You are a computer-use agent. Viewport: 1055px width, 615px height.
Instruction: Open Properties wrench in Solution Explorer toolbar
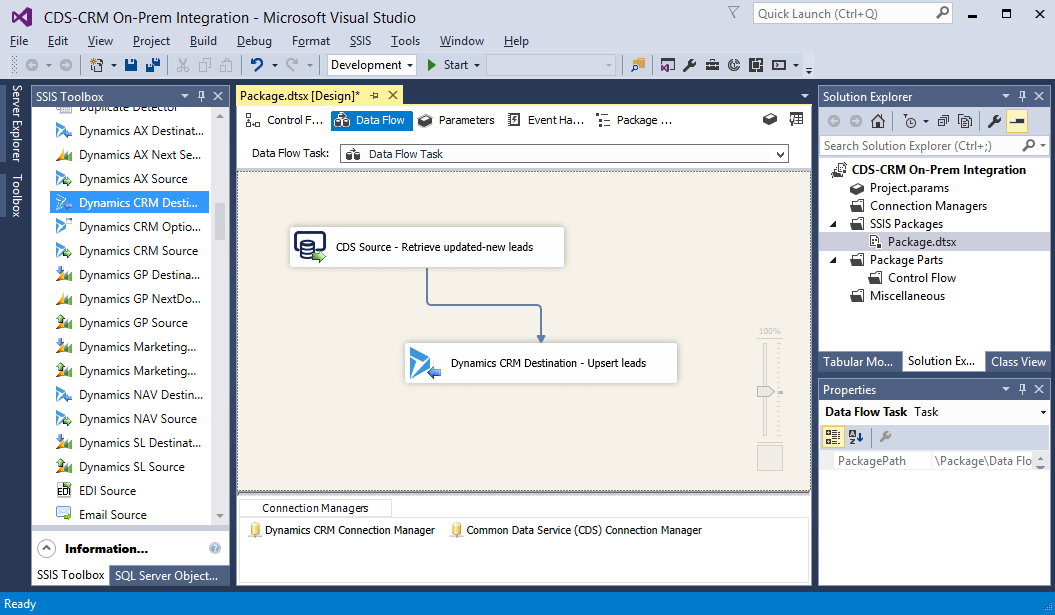click(994, 121)
